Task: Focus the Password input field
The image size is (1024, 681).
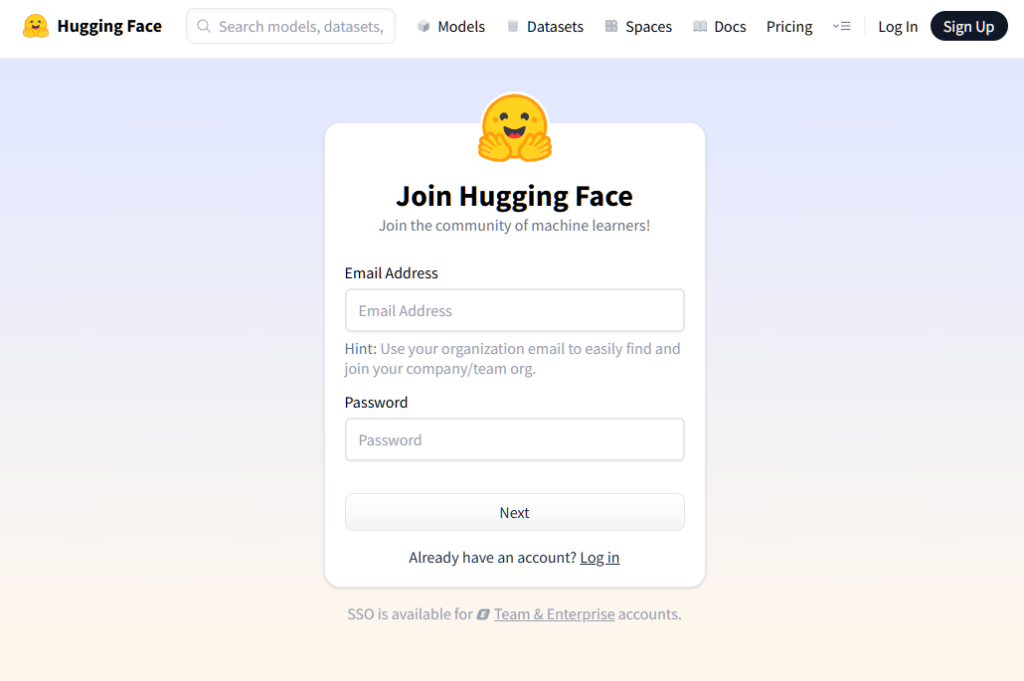Action: click(x=515, y=439)
